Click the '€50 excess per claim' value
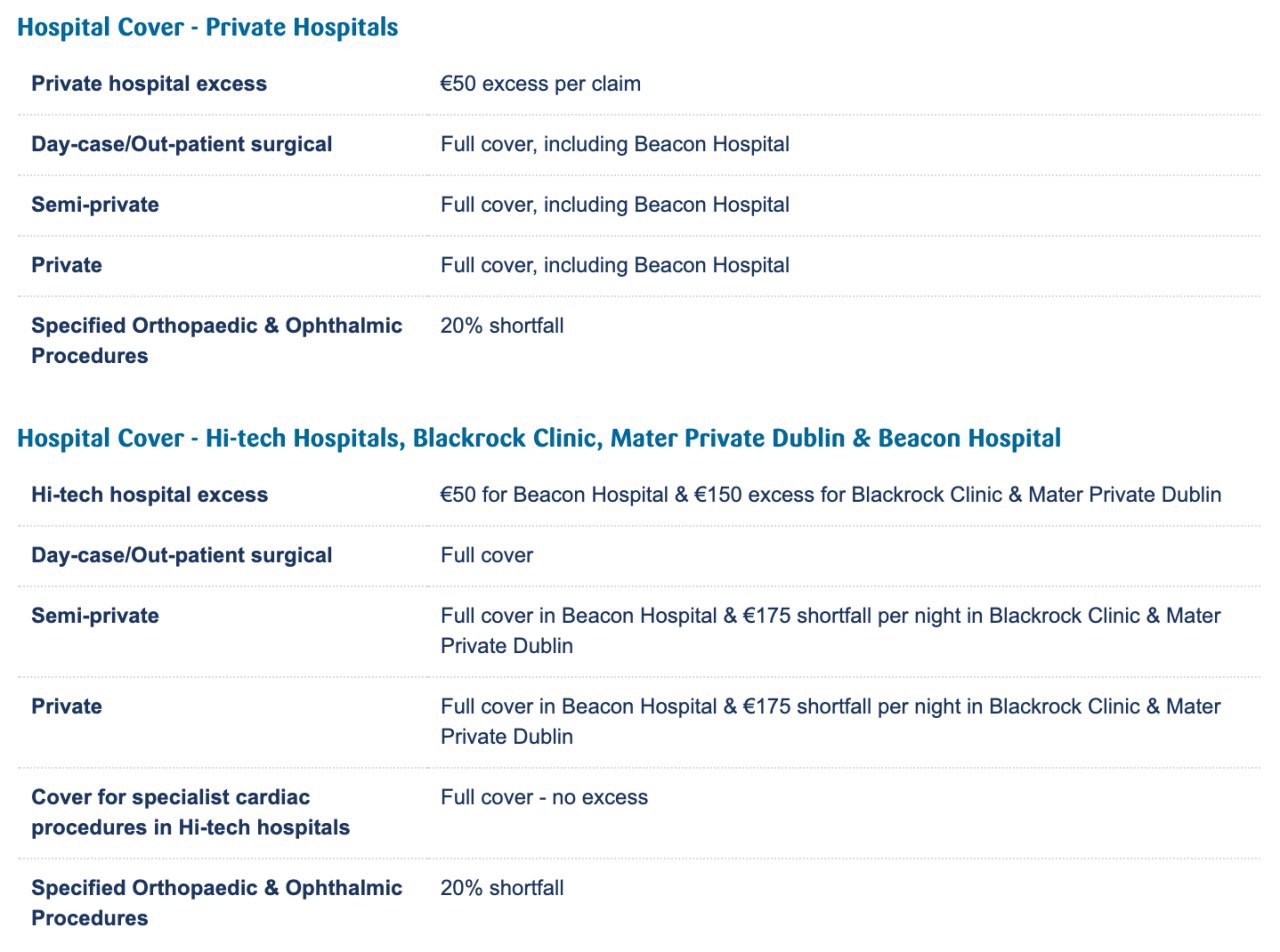The height and width of the screenshot is (952, 1280). click(x=541, y=84)
